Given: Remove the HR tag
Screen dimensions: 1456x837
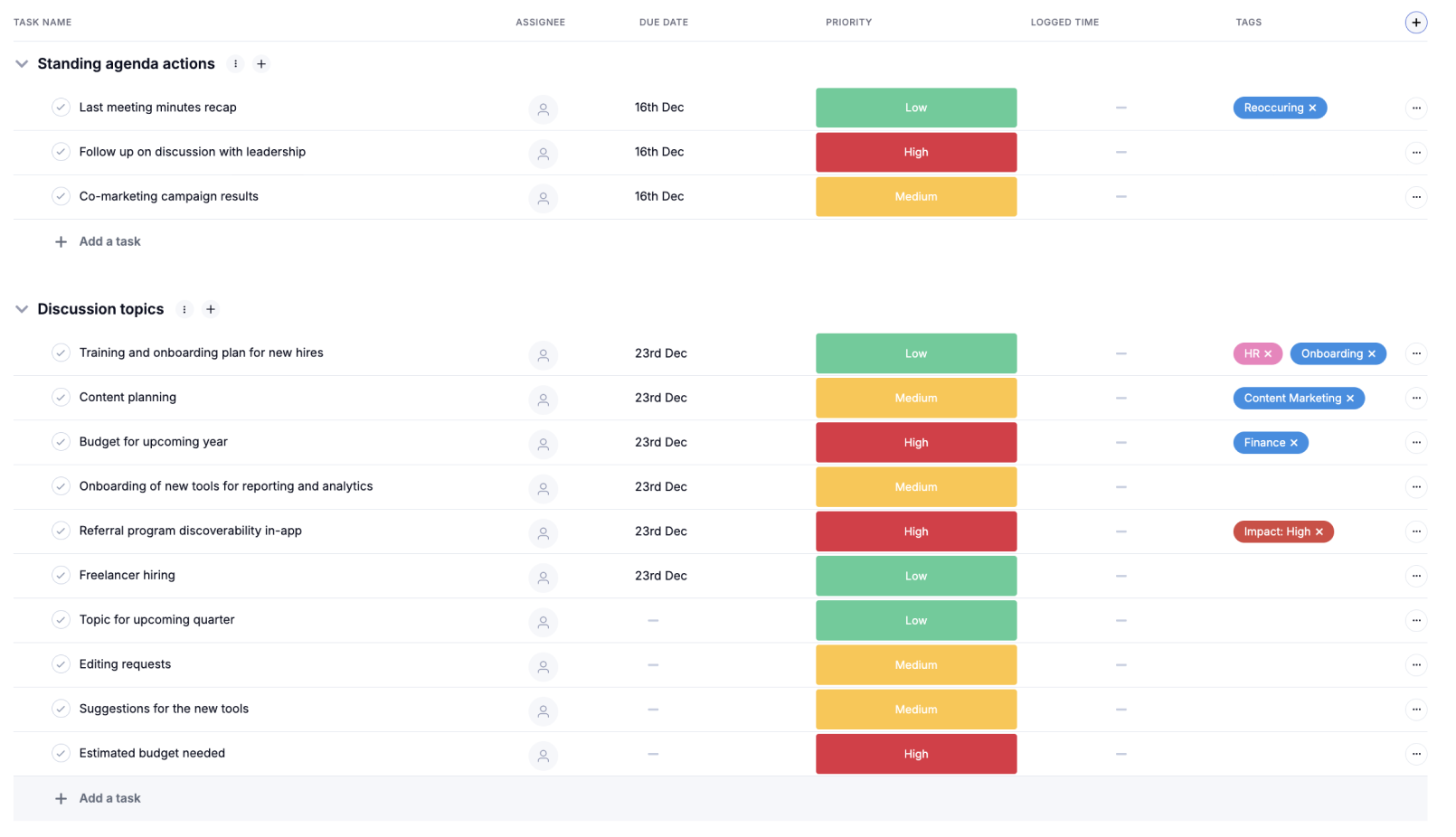Looking at the screenshot, I should click(x=1268, y=354).
